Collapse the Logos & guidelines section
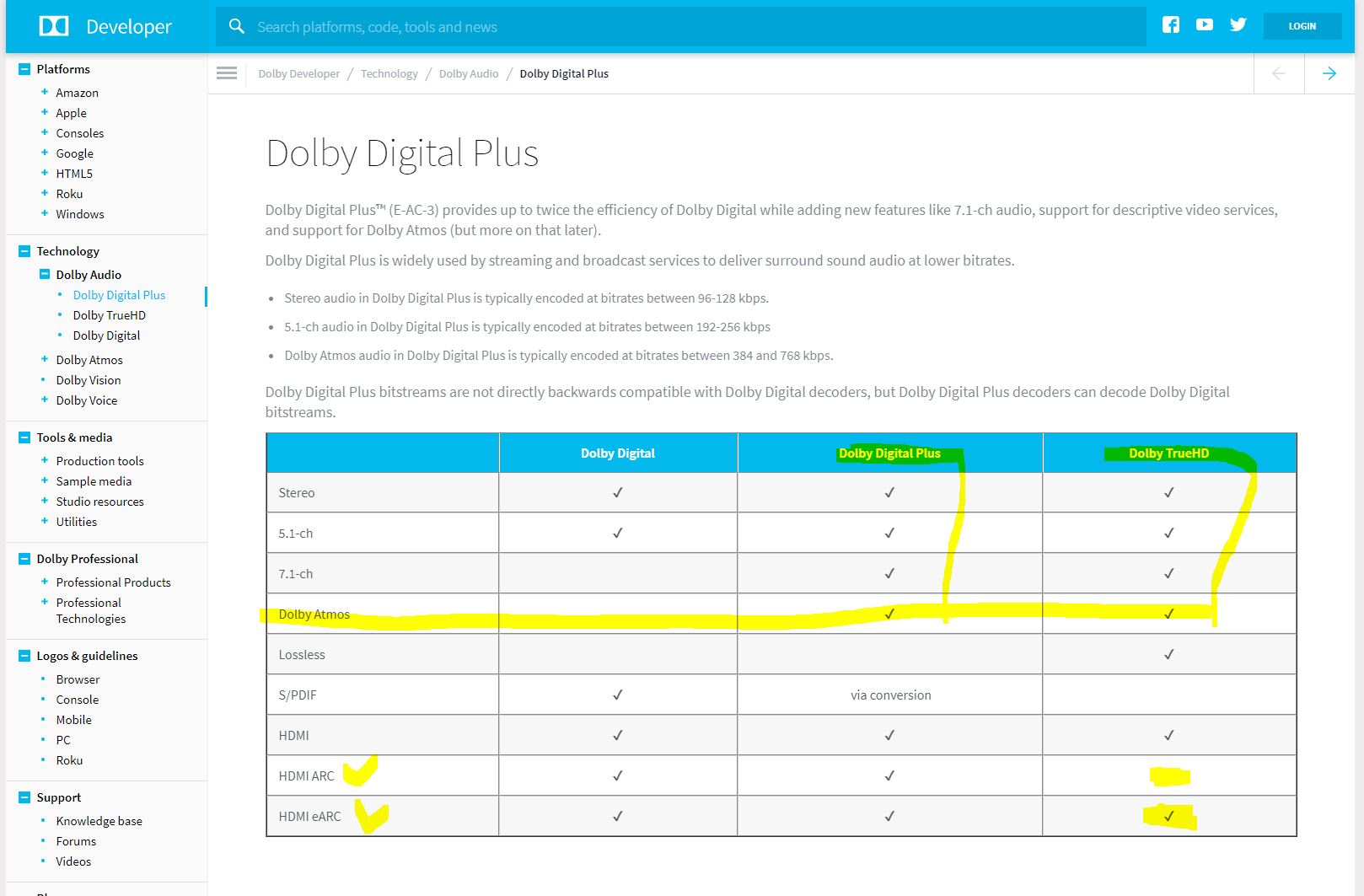Viewport: 1364px width, 896px height. pyautogui.click(x=24, y=656)
